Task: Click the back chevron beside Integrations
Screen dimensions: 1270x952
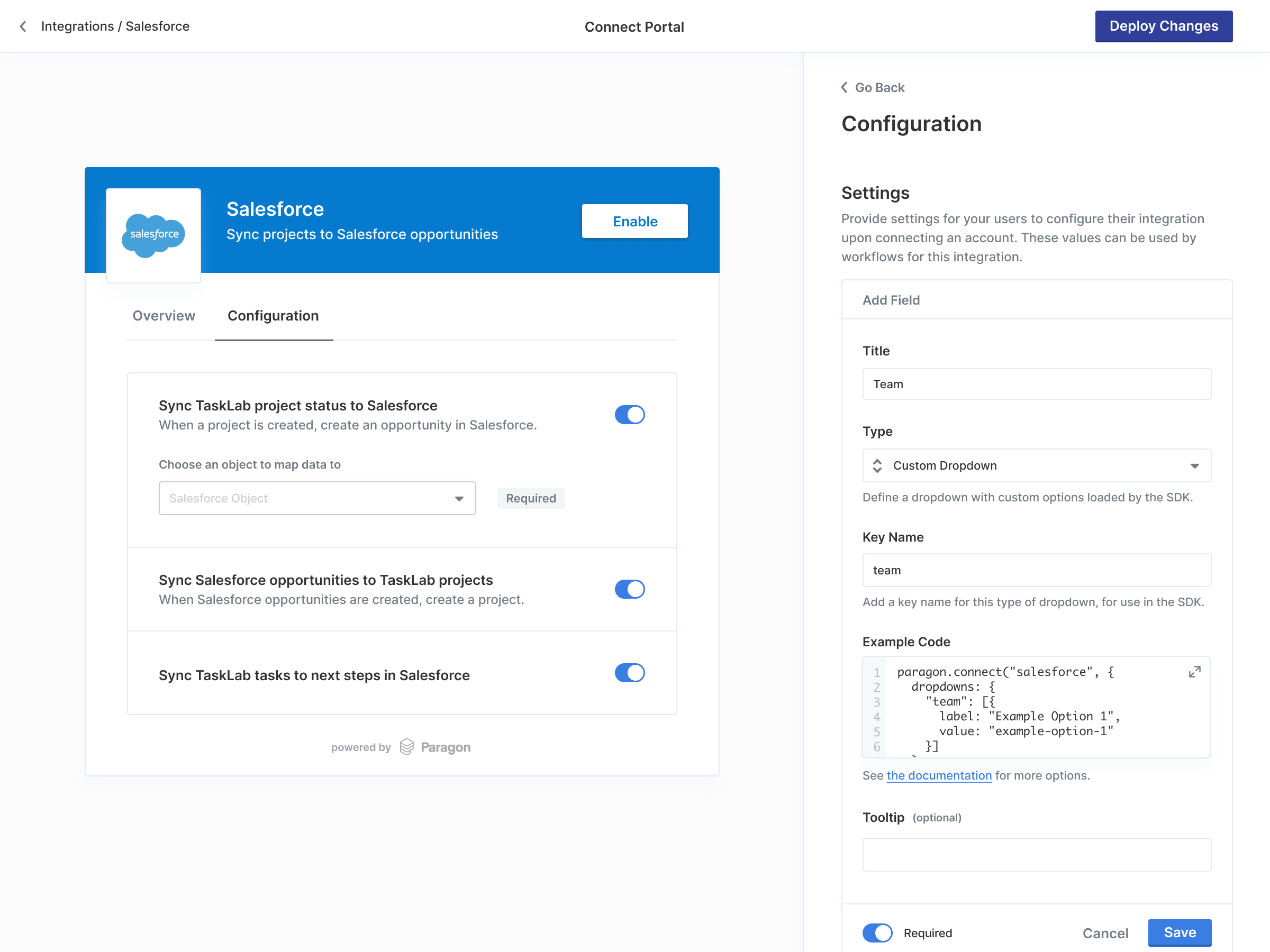Action: tap(23, 26)
